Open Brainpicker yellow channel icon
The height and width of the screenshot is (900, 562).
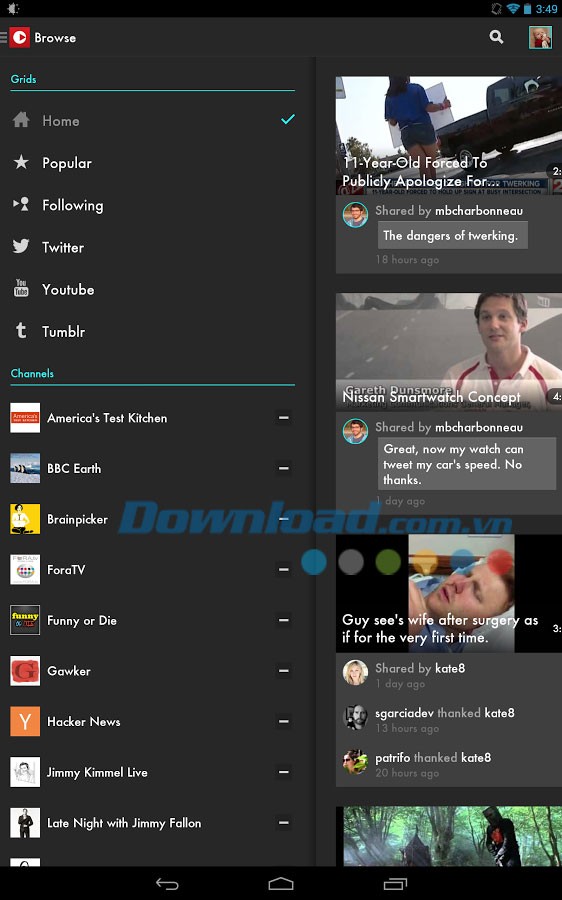(x=25, y=519)
